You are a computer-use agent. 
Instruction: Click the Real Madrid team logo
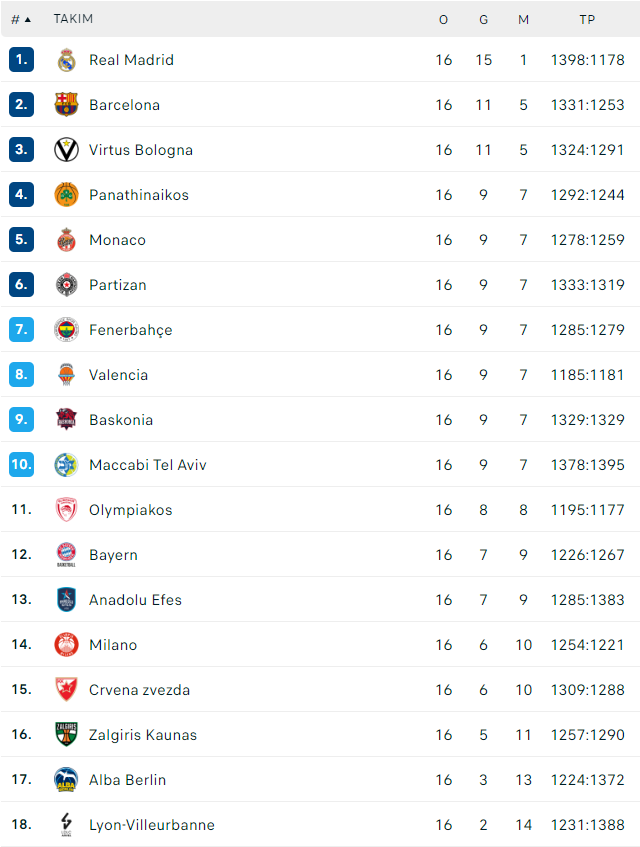[66, 60]
